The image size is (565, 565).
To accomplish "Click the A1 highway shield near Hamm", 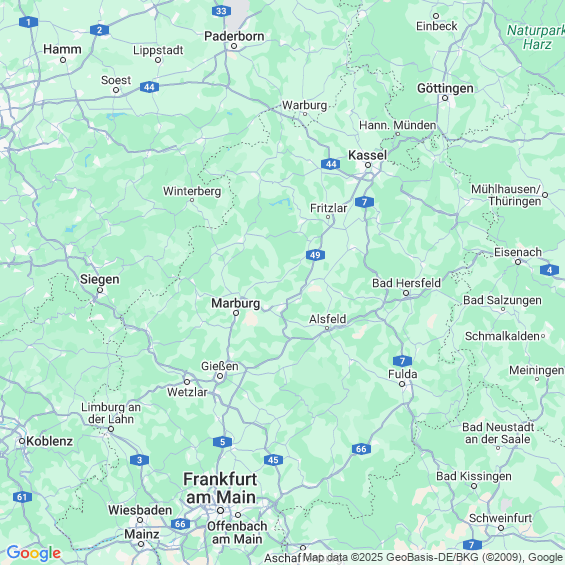I will [x=28, y=22].
